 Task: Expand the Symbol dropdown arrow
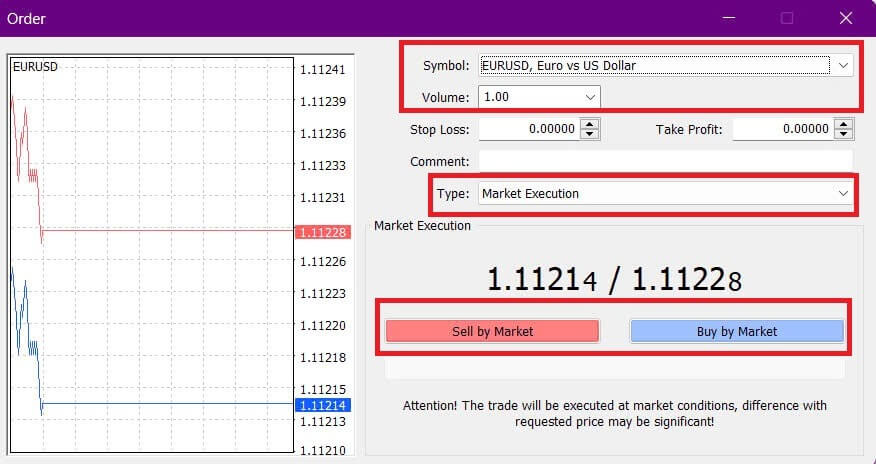click(844, 66)
